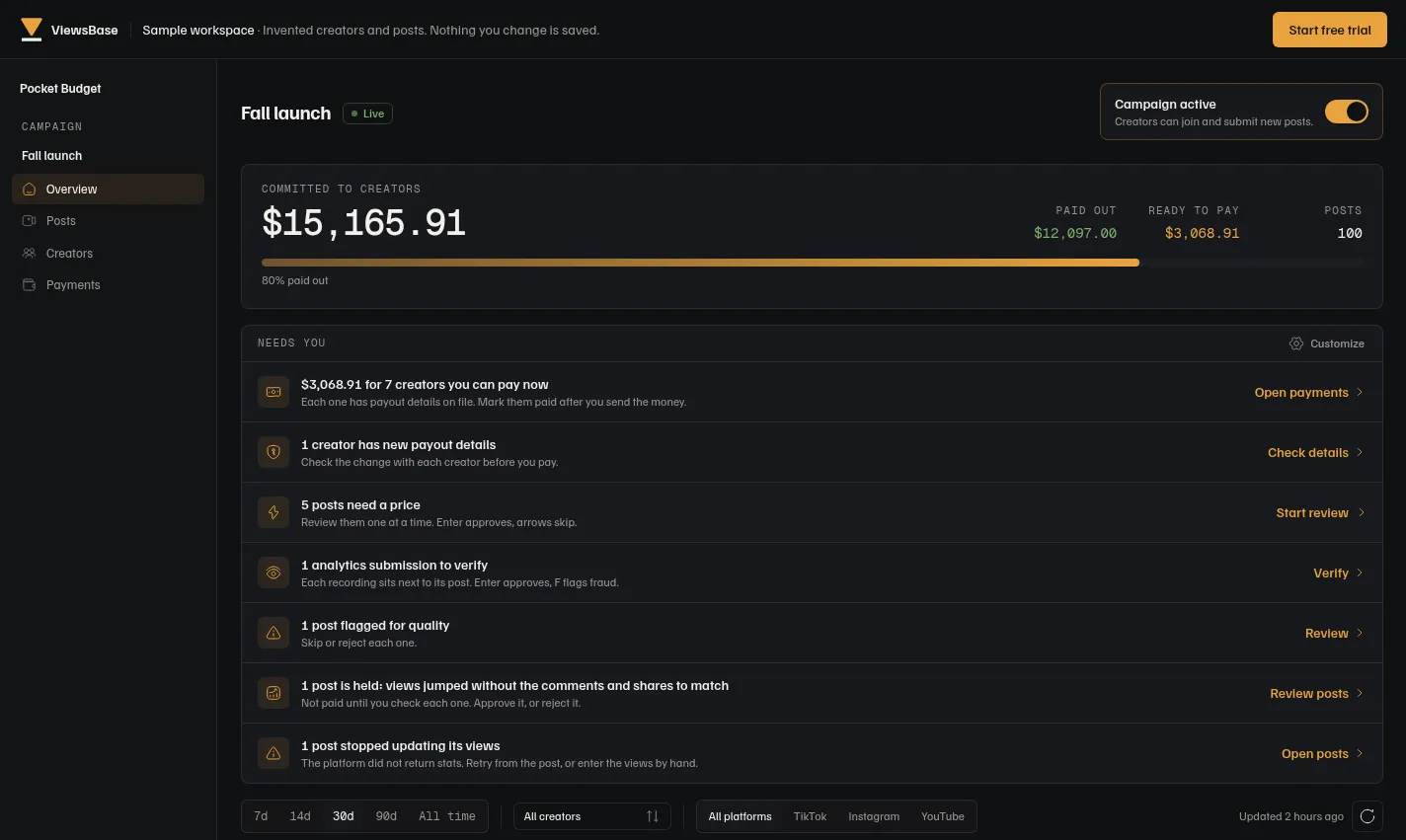This screenshot has width=1406, height=840.
Task: Select the All time range
Action: click(x=447, y=816)
